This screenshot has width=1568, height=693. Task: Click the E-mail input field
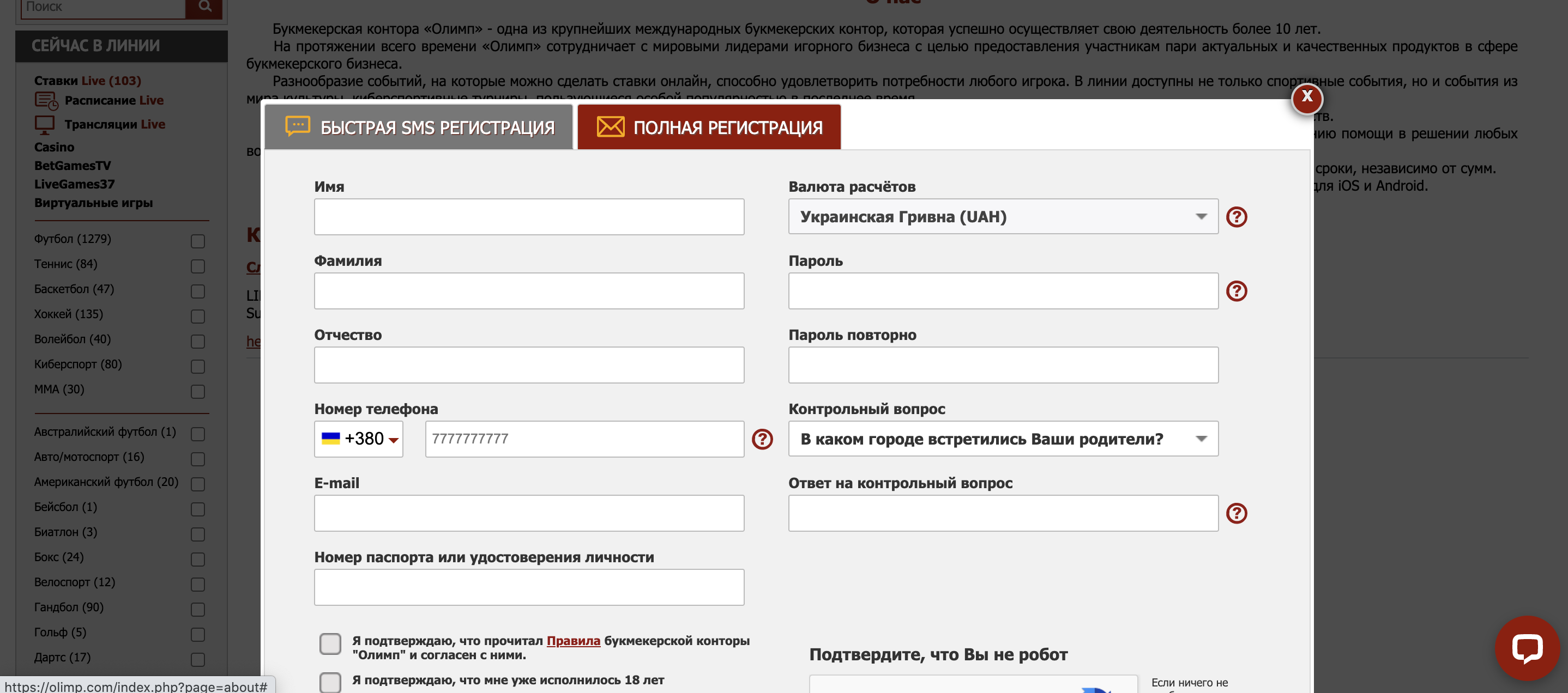pos(529,513)
